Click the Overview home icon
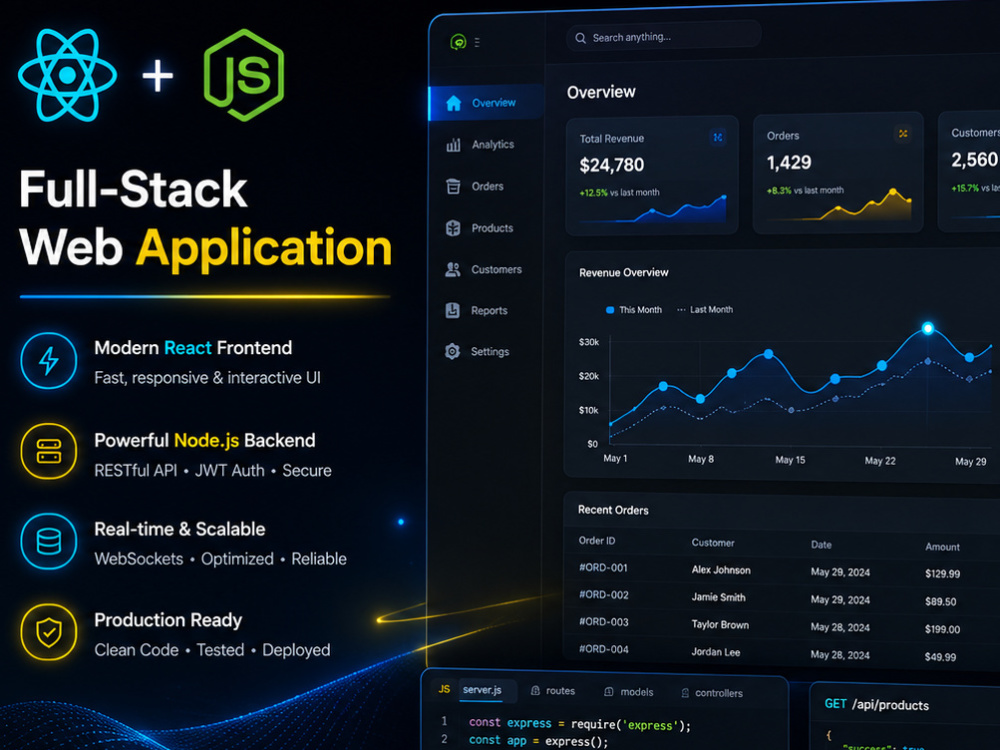This screenshot has height=750, width=1000. (453, 103)
